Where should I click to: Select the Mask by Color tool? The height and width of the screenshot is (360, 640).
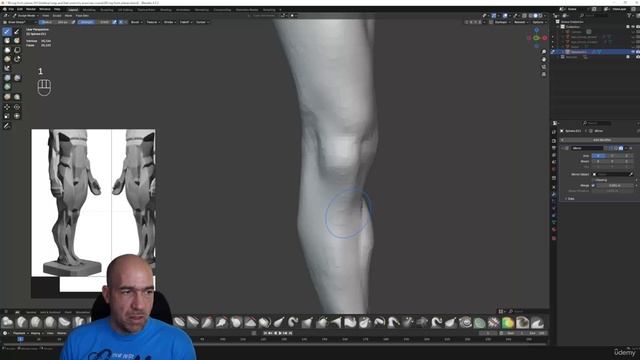click(x=17, y=97)
